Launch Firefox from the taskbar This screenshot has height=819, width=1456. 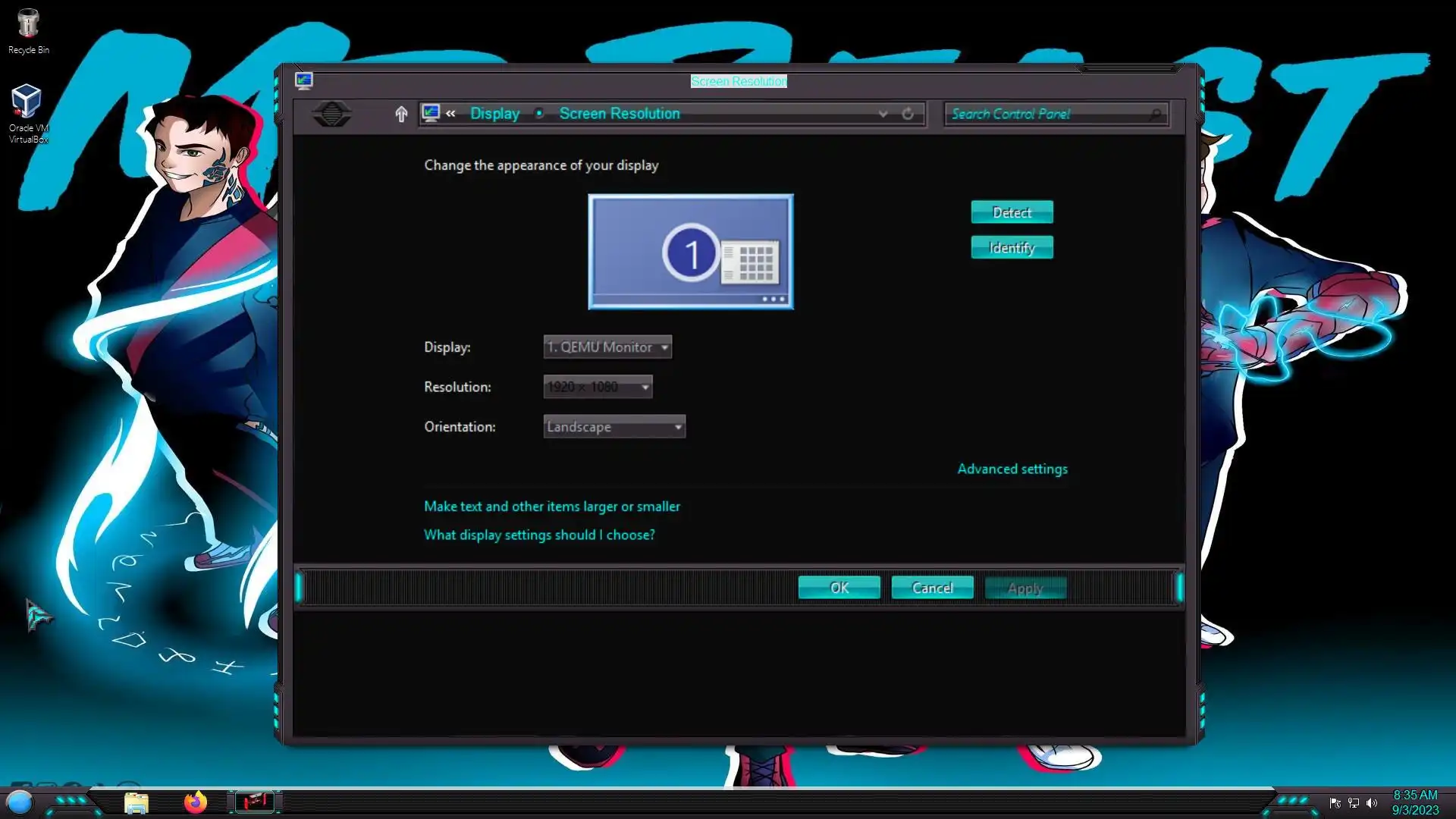[x=196, y=802]
